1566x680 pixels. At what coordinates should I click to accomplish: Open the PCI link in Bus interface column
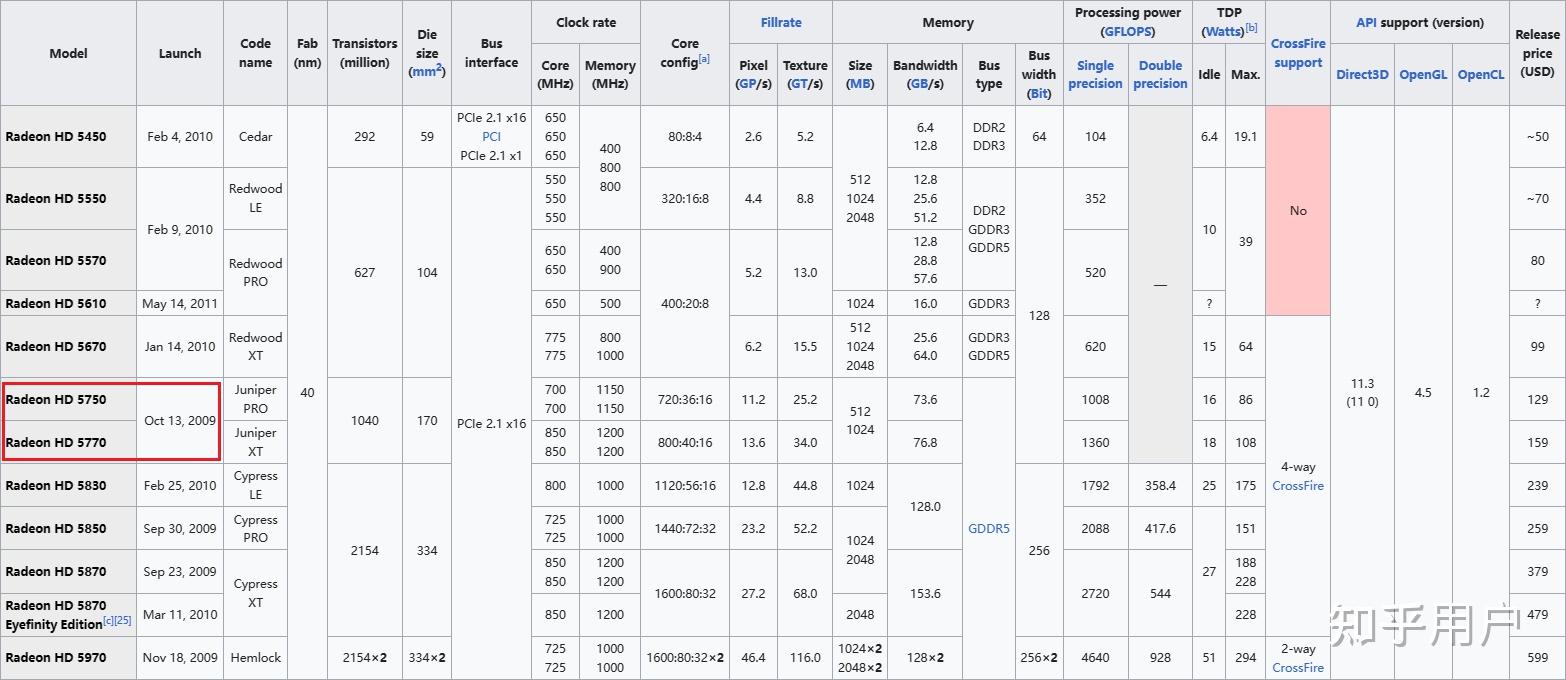(x=491, y=136)
